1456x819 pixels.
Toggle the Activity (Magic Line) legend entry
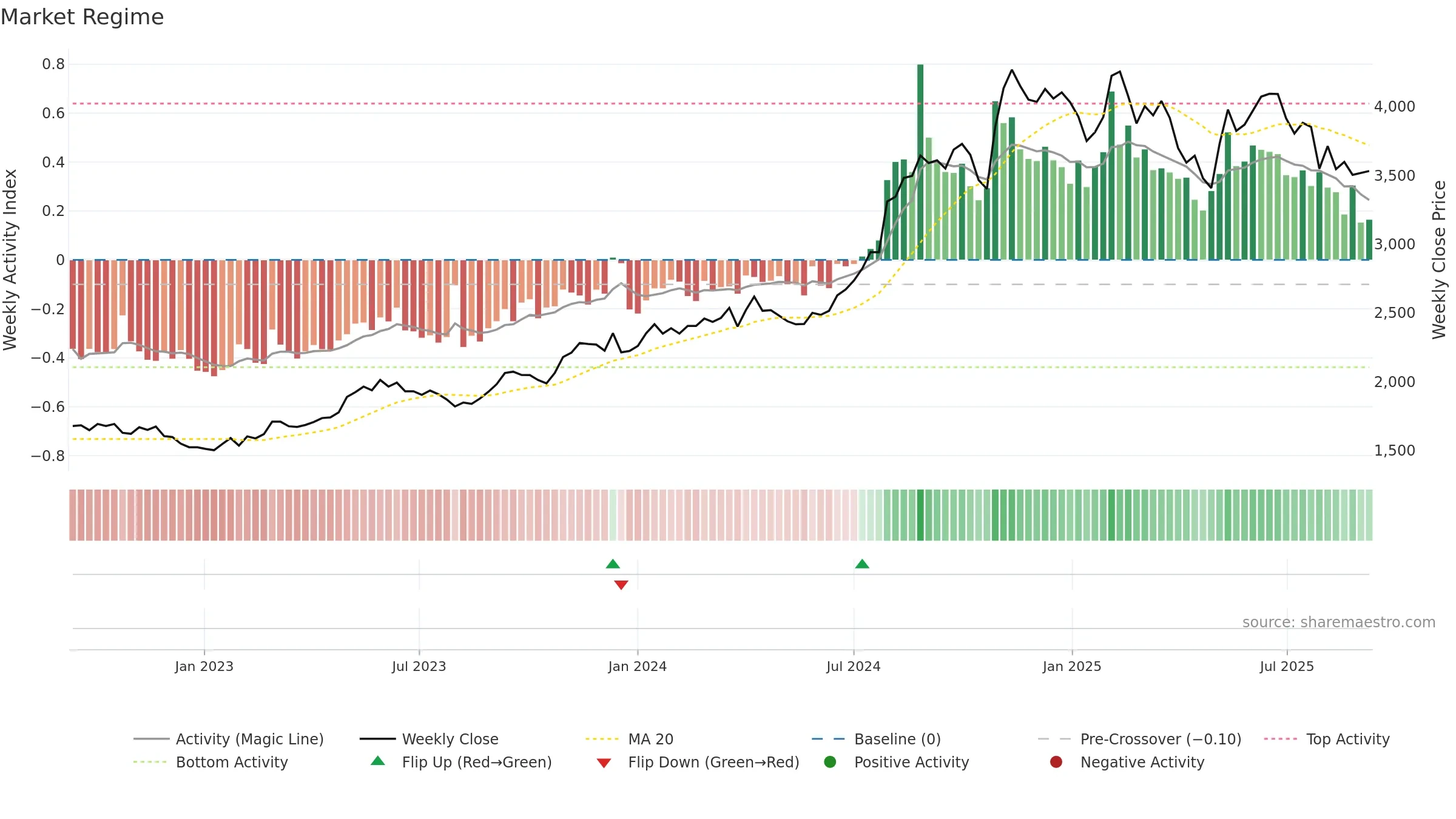229,739
